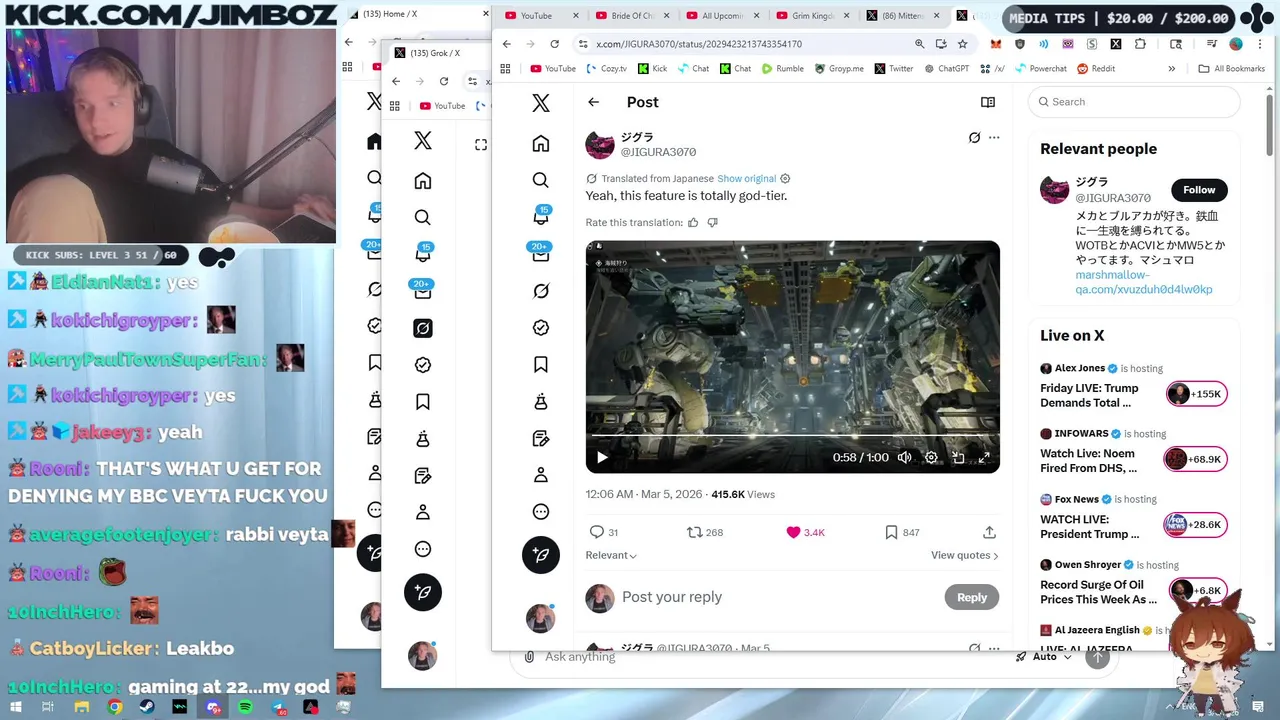This screenshot has width=1280, height=720.
Task: Open the marshmallow-qa.com profile link
Action: (x=1144, y=282)
